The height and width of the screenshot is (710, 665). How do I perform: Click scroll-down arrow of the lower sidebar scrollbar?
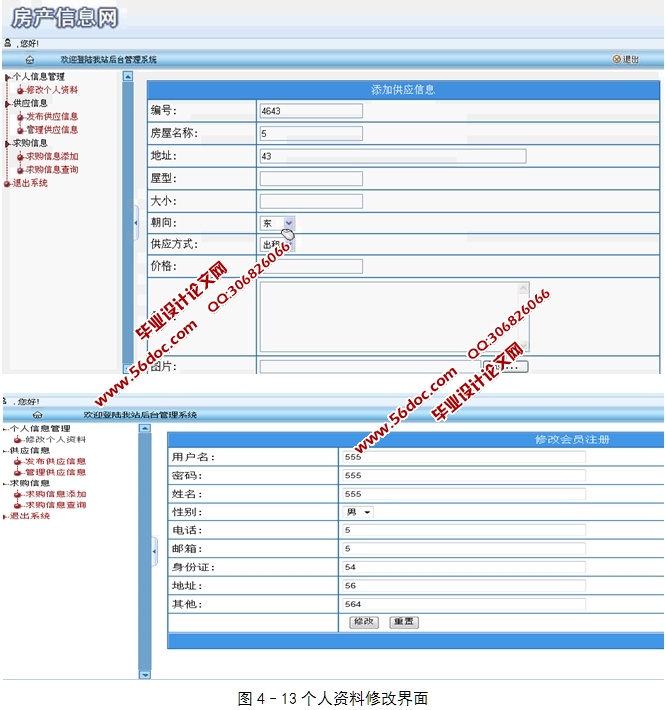(144, 675)
